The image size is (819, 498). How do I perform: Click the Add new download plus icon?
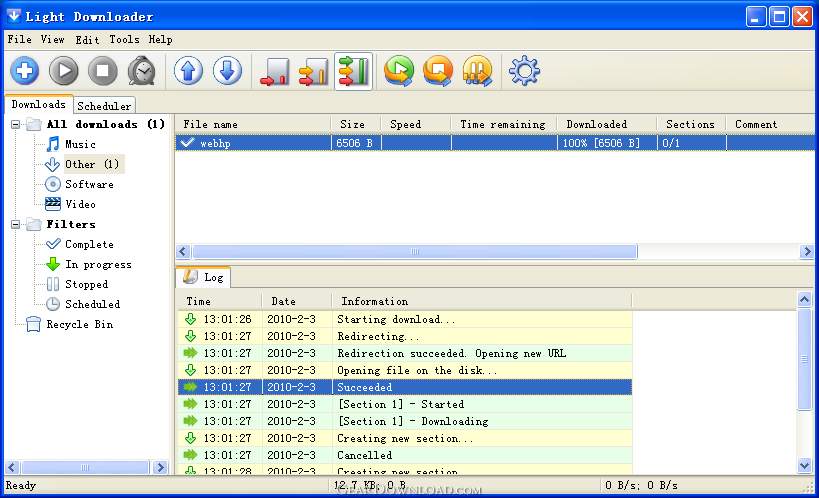pyautogui.click(x=25, y=71)
